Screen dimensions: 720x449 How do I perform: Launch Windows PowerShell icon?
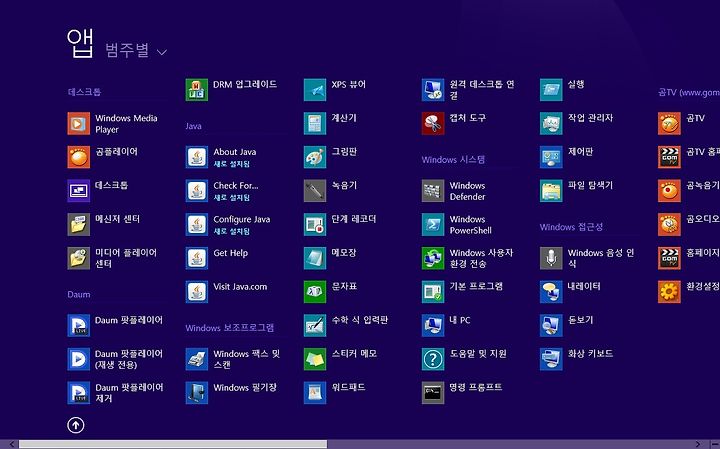point(433,224)
